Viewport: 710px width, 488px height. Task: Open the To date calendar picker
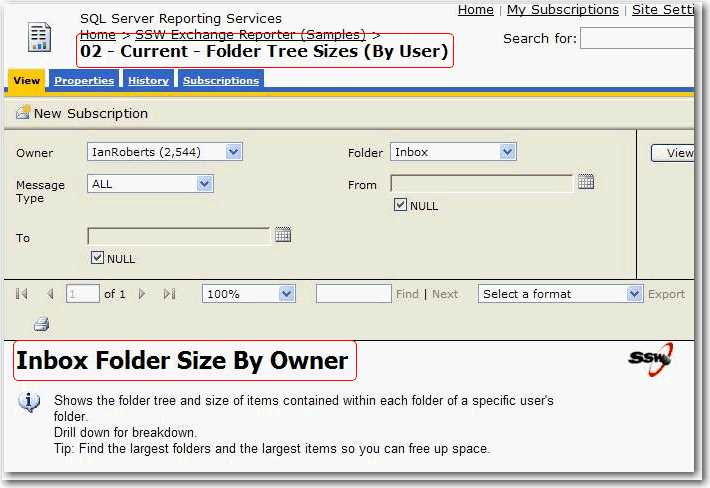[x=283, y=235]
